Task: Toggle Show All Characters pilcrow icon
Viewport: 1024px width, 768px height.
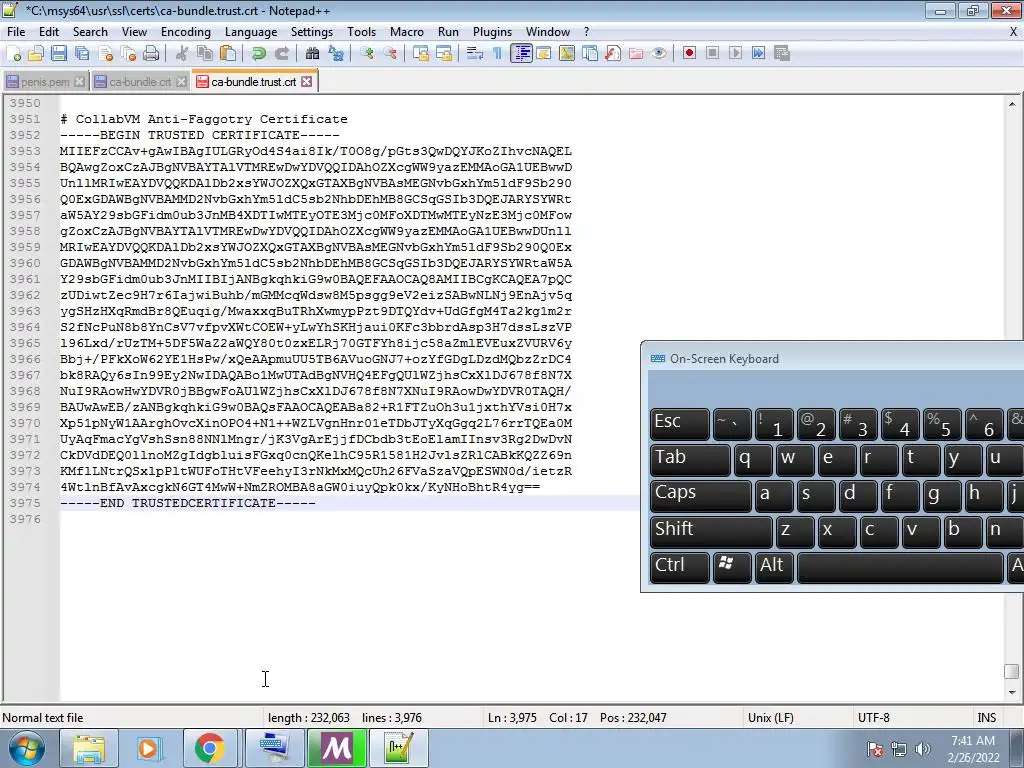Action: [x=498, y=54]
